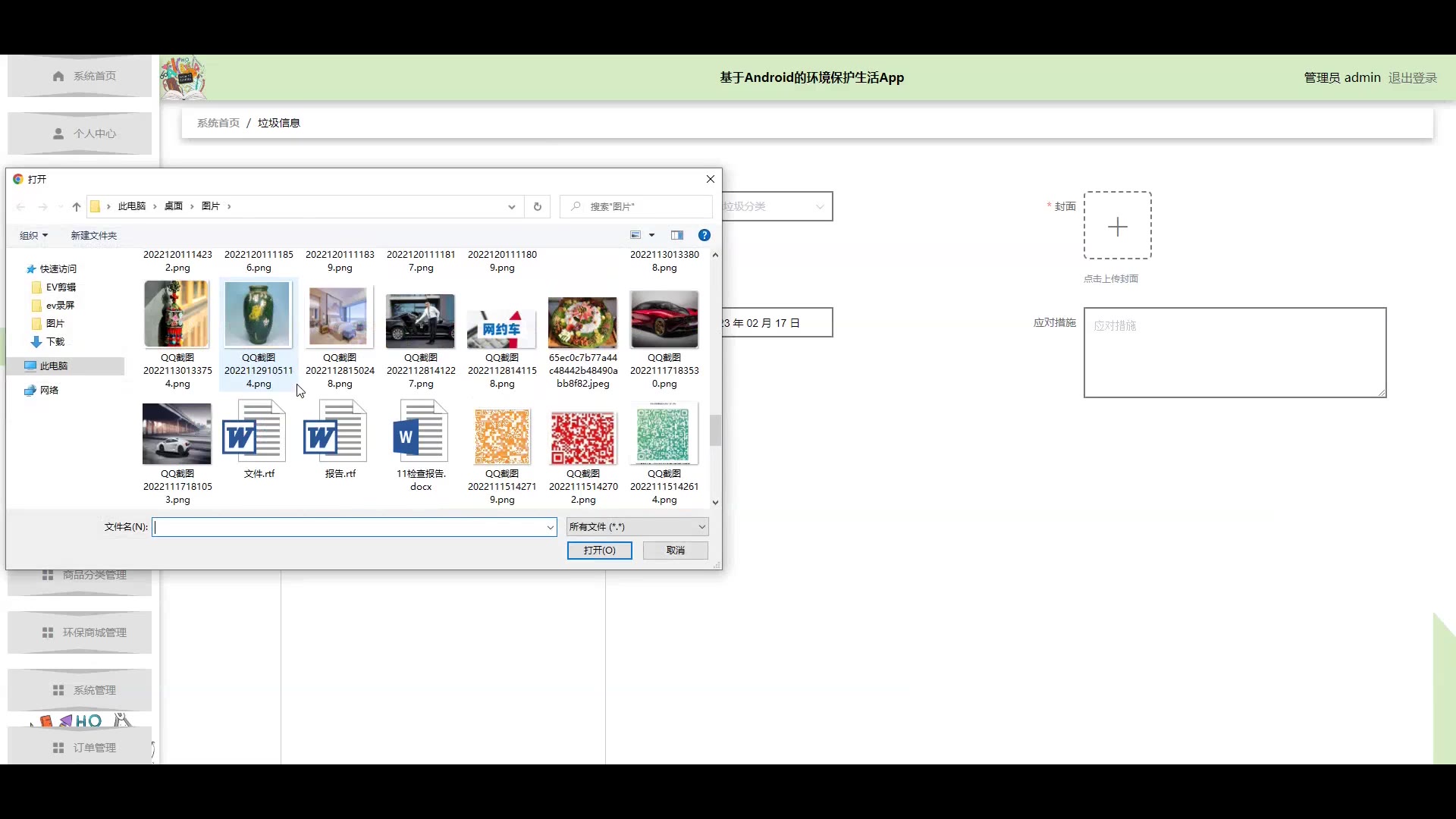Viewport: 1456px width, 819px height.
Task: Open 下载 folder in quick access
Action: click(55, 342)
